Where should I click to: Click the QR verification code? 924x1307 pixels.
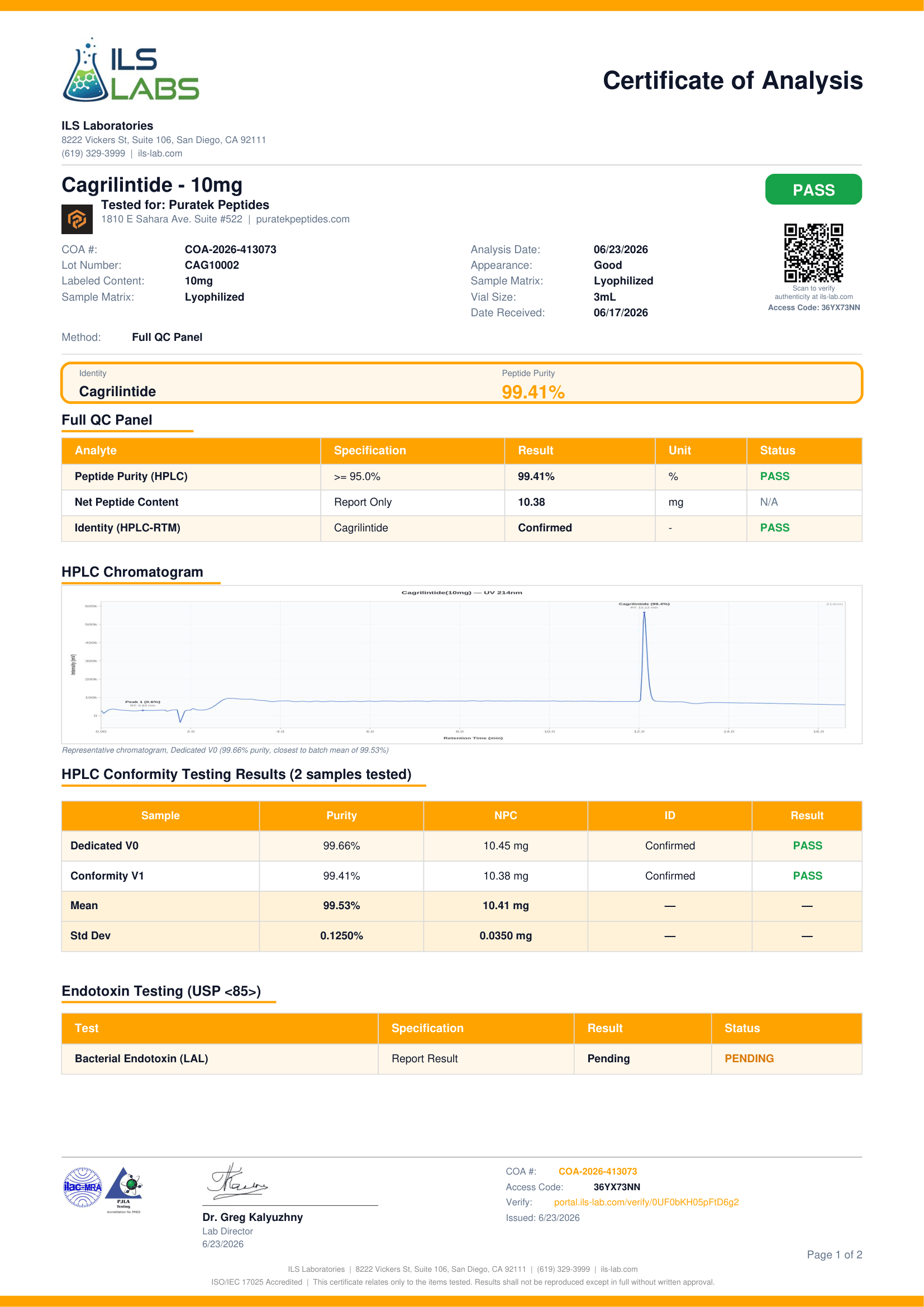pyautogui.click(x=813, y=253)
